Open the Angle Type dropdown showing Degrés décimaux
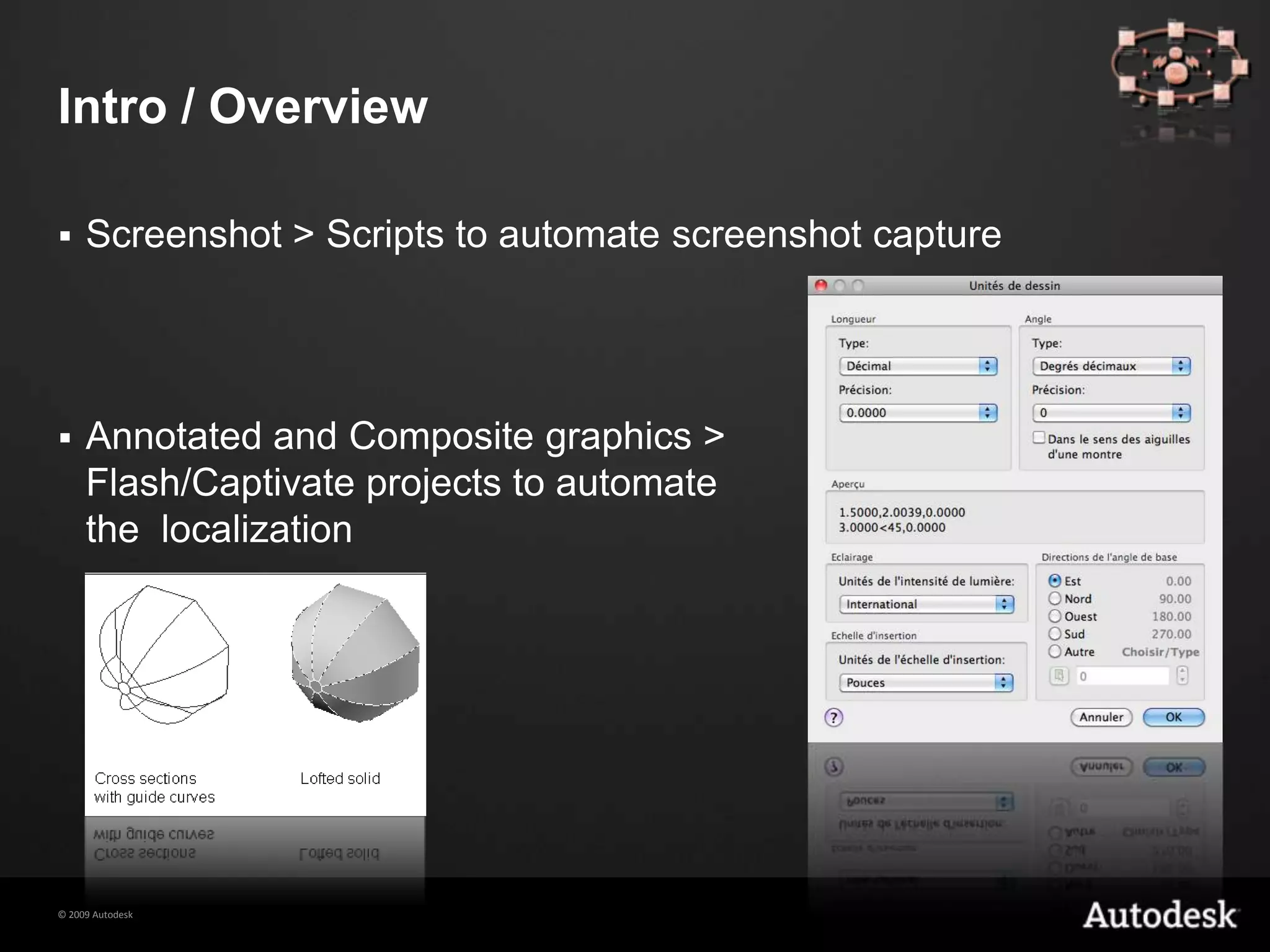 point(1111,366)
